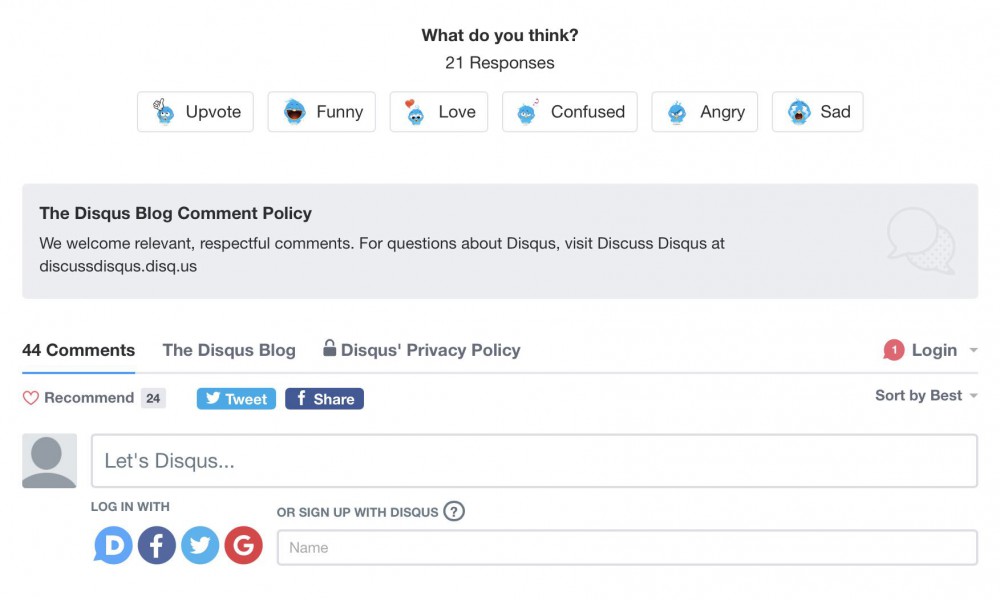The height and width of the screenshot is (600, 1000).
Task: Click the red notification badge
Action: [893, 349]
